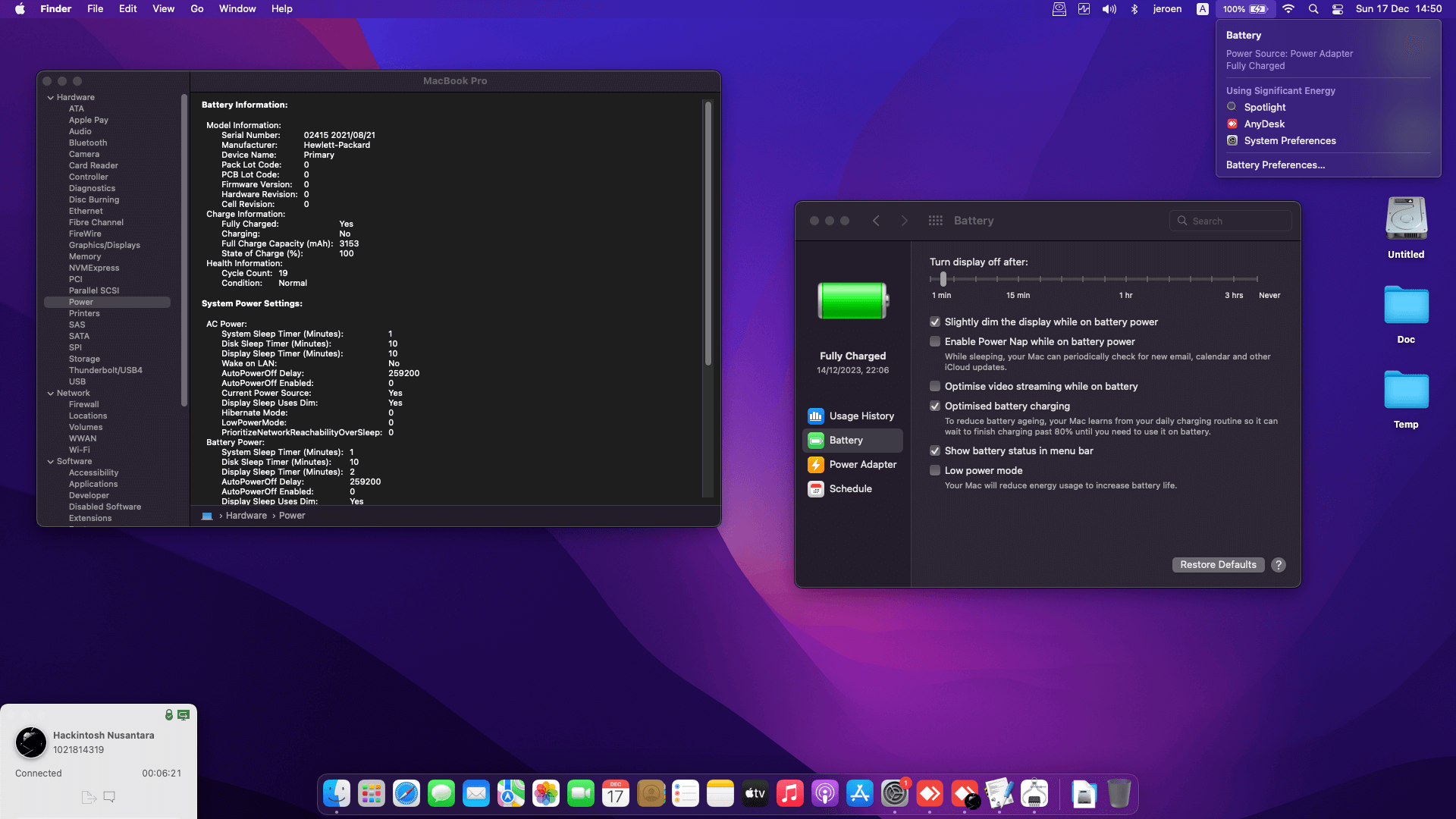Choose Battery Preferences… from battery menu
1456x819 pixels.
coord(1275,165)
